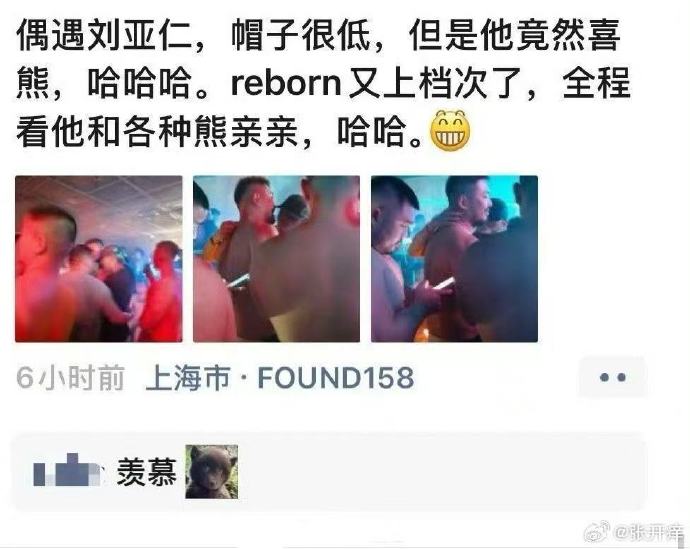
Task: Tap the FOUND158 venue location link
Action: click(336, 378)
